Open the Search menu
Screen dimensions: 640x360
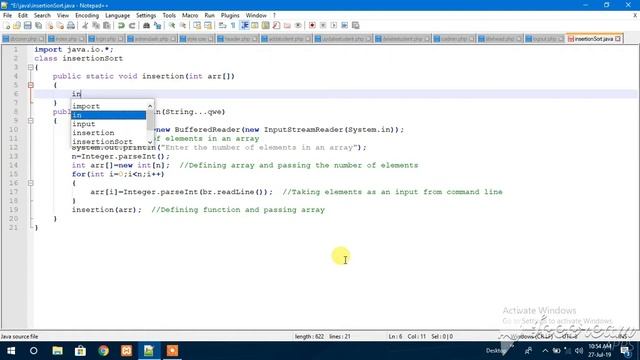pos(42,16)
